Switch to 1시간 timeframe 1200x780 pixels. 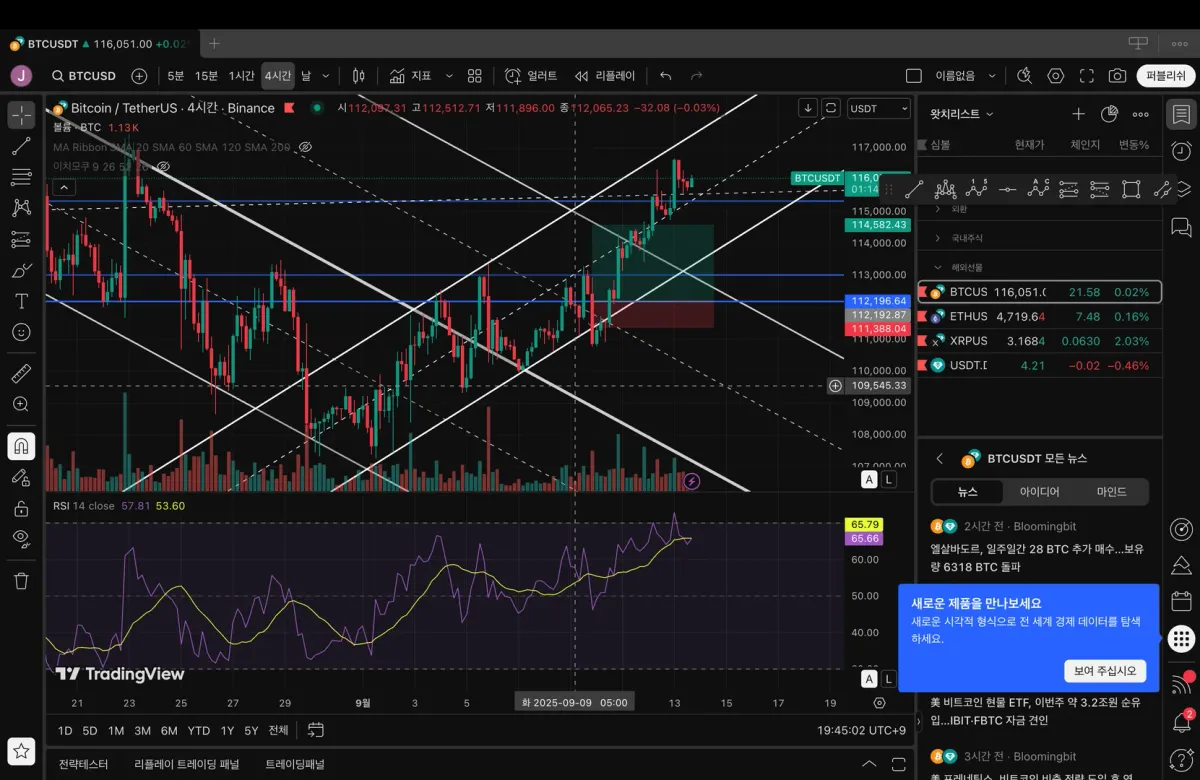tap(241, 76)
